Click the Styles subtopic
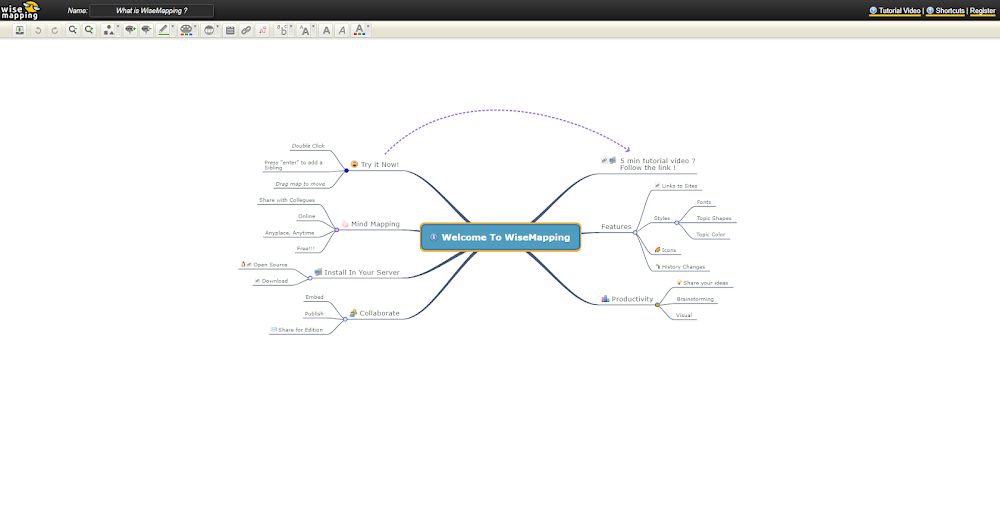 pos(662,219)
